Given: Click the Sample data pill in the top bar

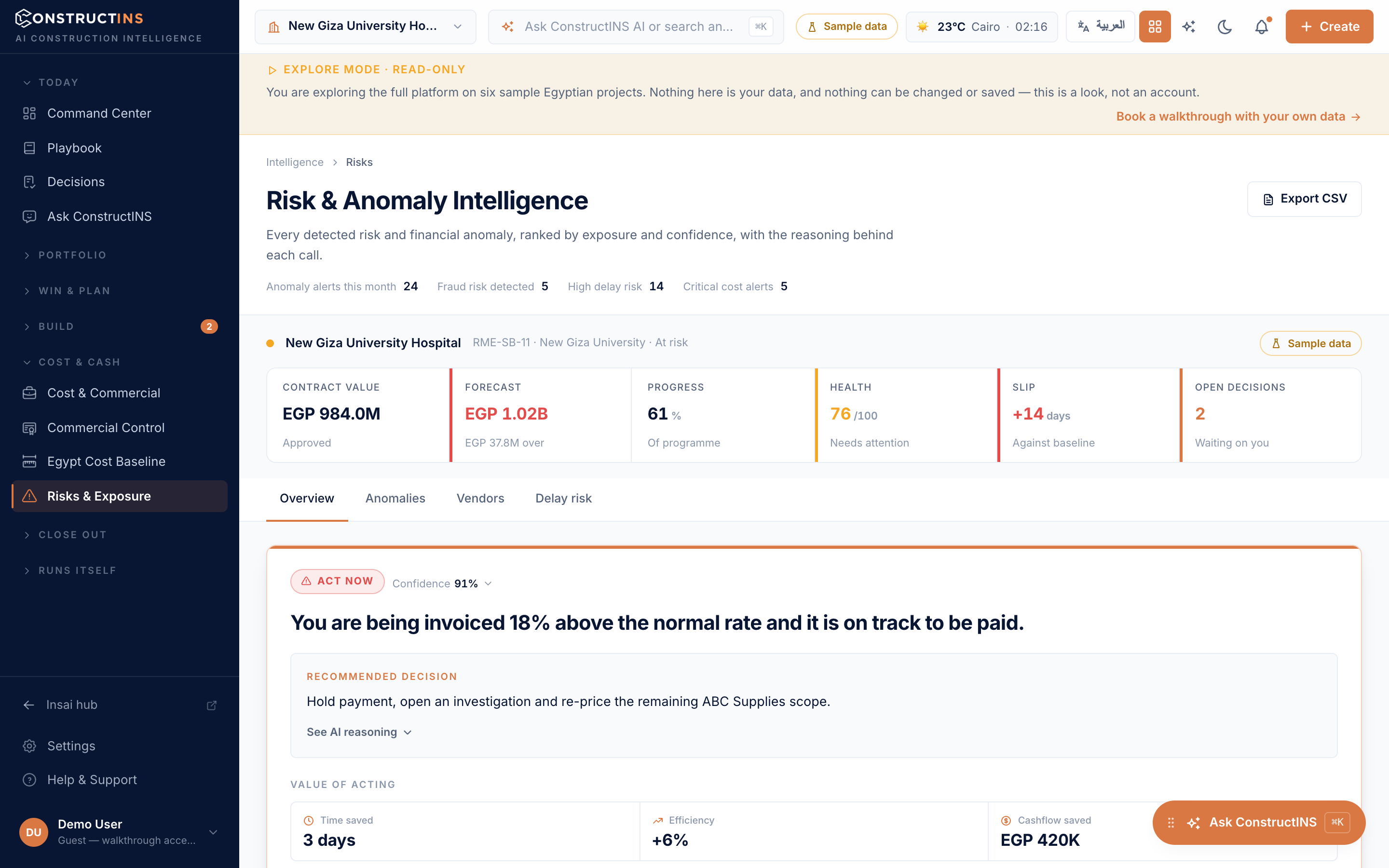Looking at the screenshot, I should coord(846,27).
